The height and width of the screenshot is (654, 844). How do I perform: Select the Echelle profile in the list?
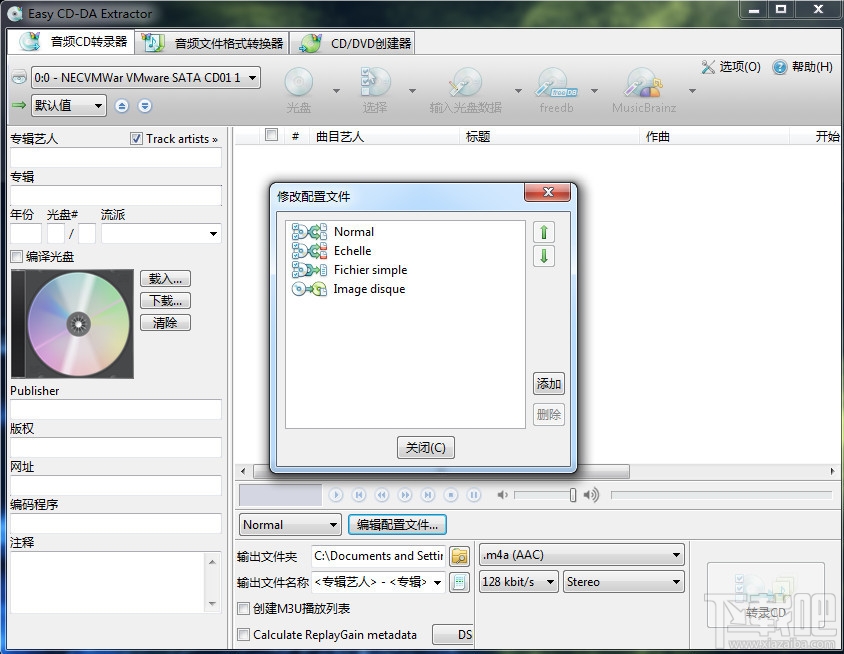pos(355,250)
